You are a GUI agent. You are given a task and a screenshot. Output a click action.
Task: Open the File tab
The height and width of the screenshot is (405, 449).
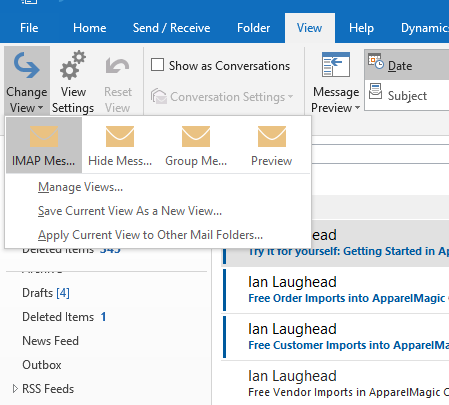pos(29,28)
